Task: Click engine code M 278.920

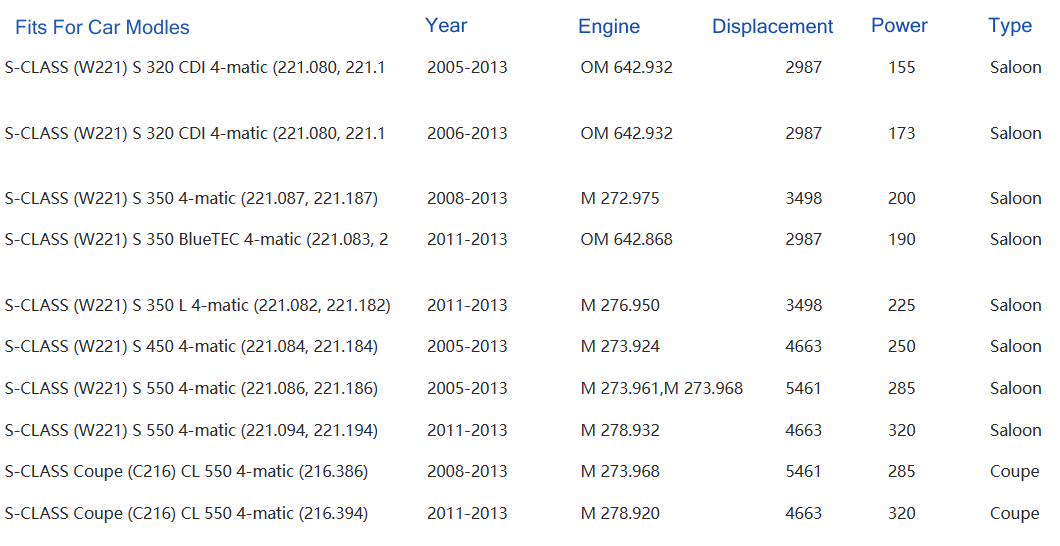Action: 620,513
